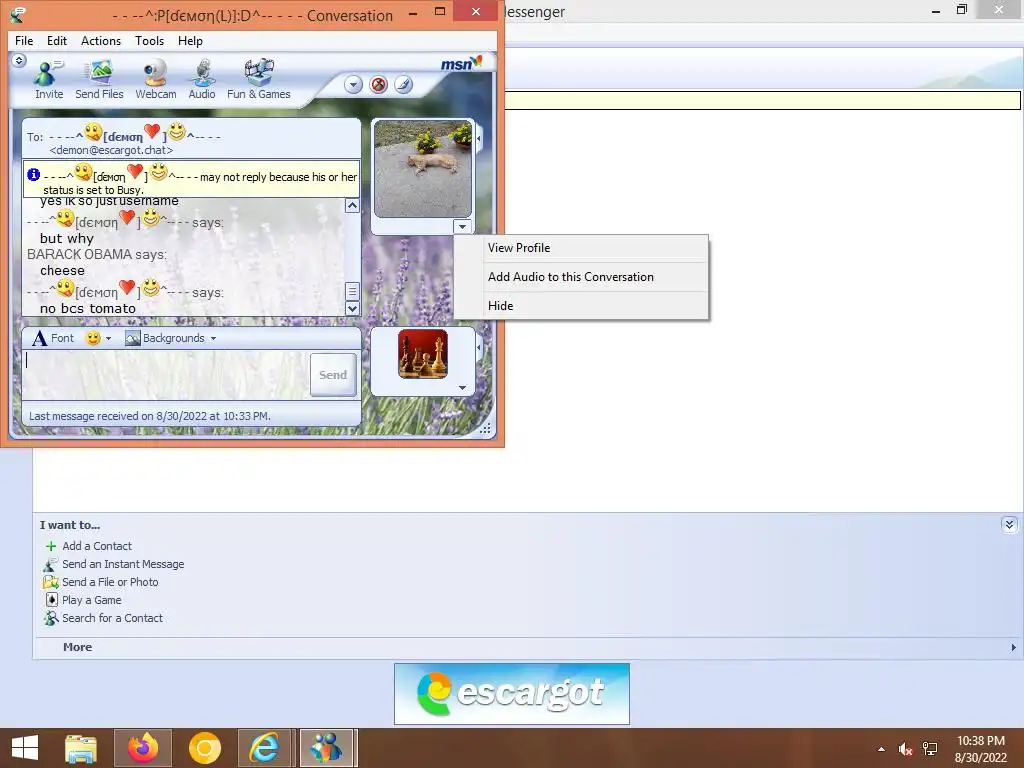Collapse my display picture side arrow
The height and width of the screenshot is (768, 1024).
click(479, 347)
